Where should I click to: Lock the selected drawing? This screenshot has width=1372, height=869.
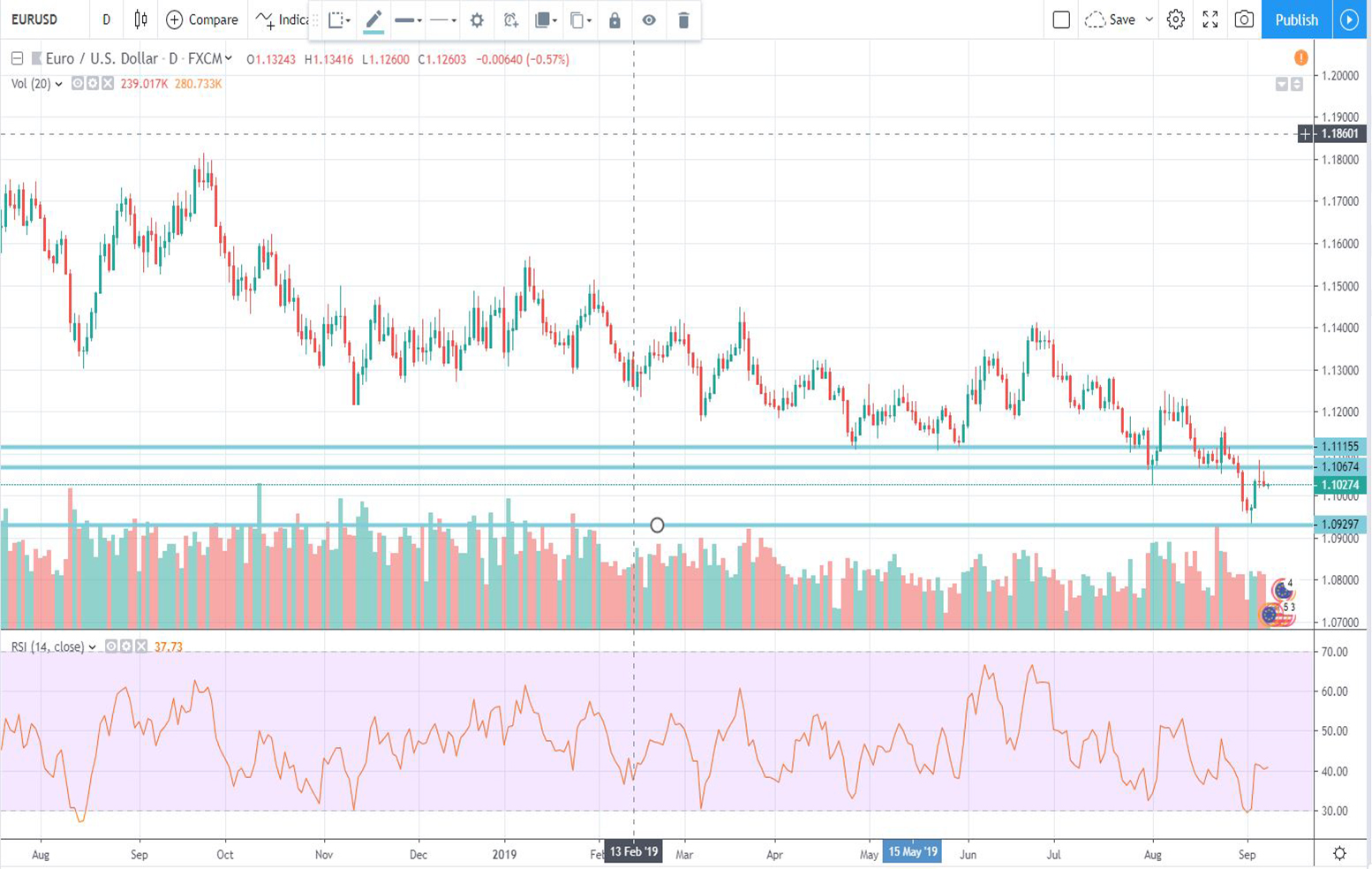coord(614,19)
